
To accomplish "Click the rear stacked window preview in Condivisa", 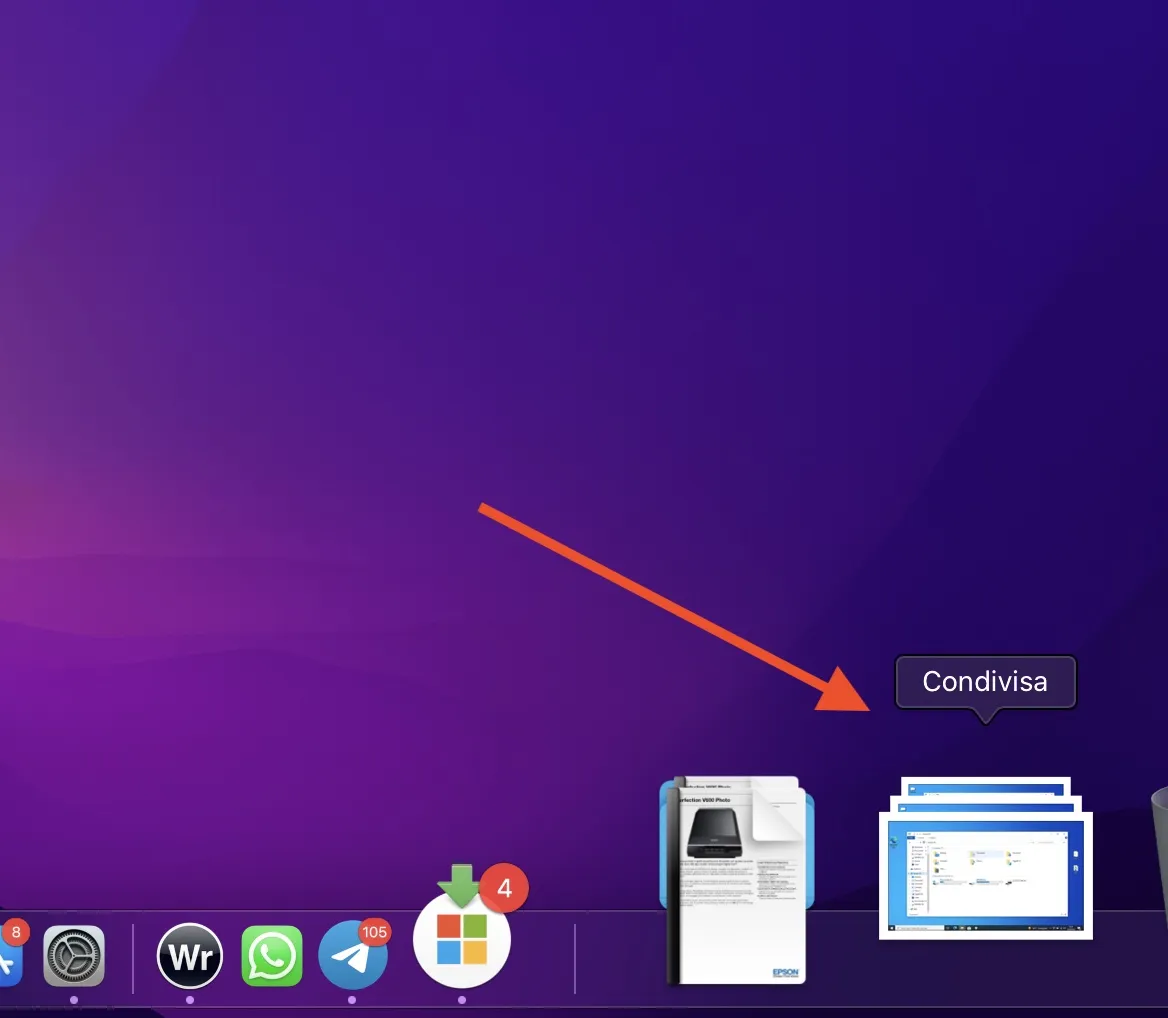I will tap(985, 790).
